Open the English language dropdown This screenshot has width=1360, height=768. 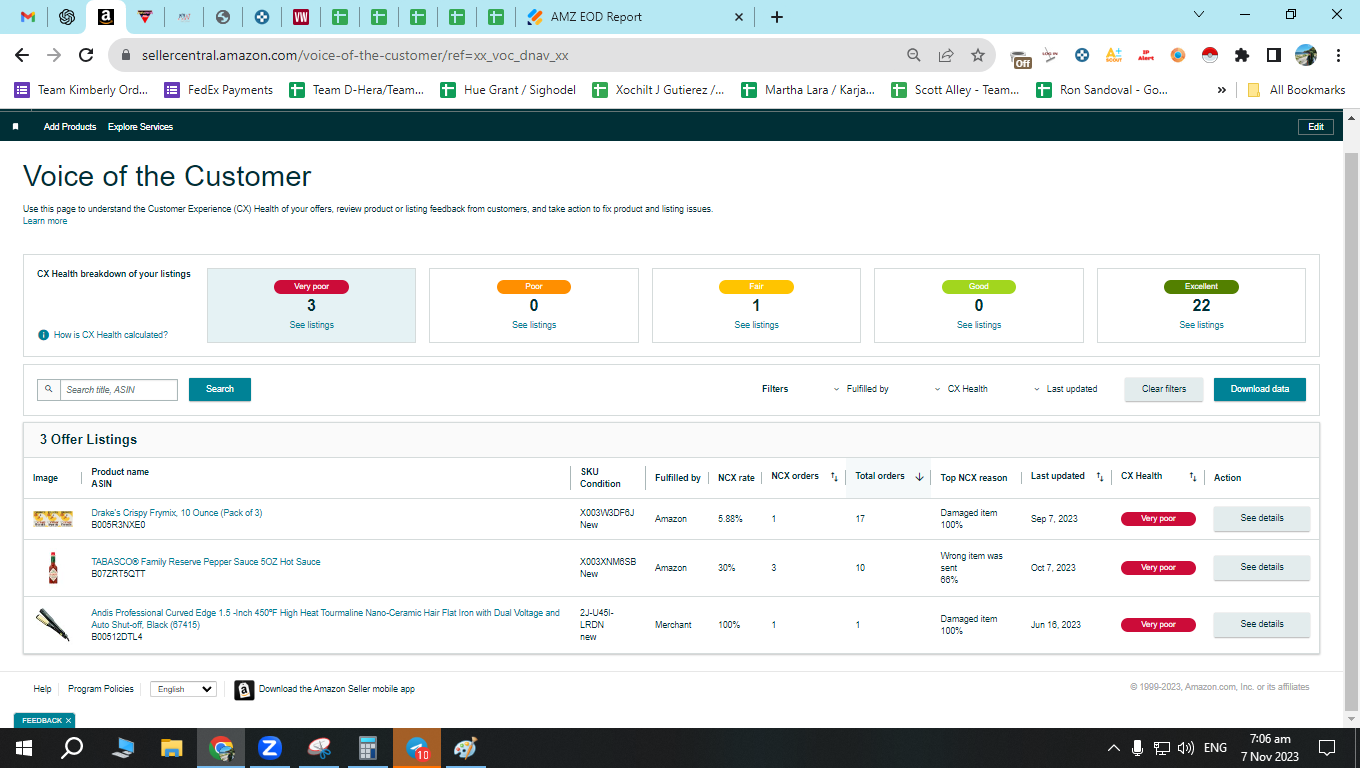click(183, 689)
